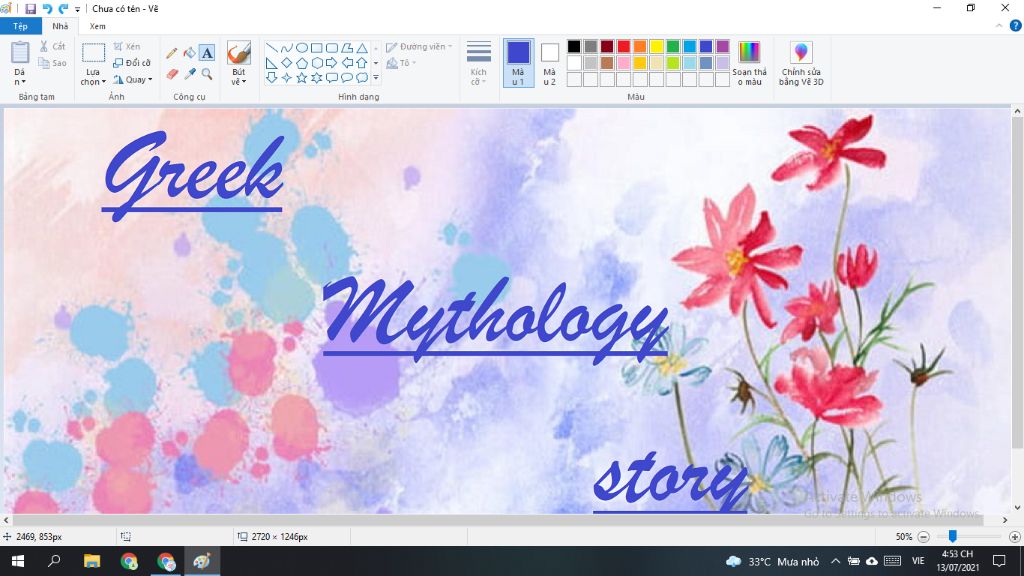This screenshot has width=1024, height=576.
Task: Select the Fill with color bucket tool
Action: tap(189, 53)
